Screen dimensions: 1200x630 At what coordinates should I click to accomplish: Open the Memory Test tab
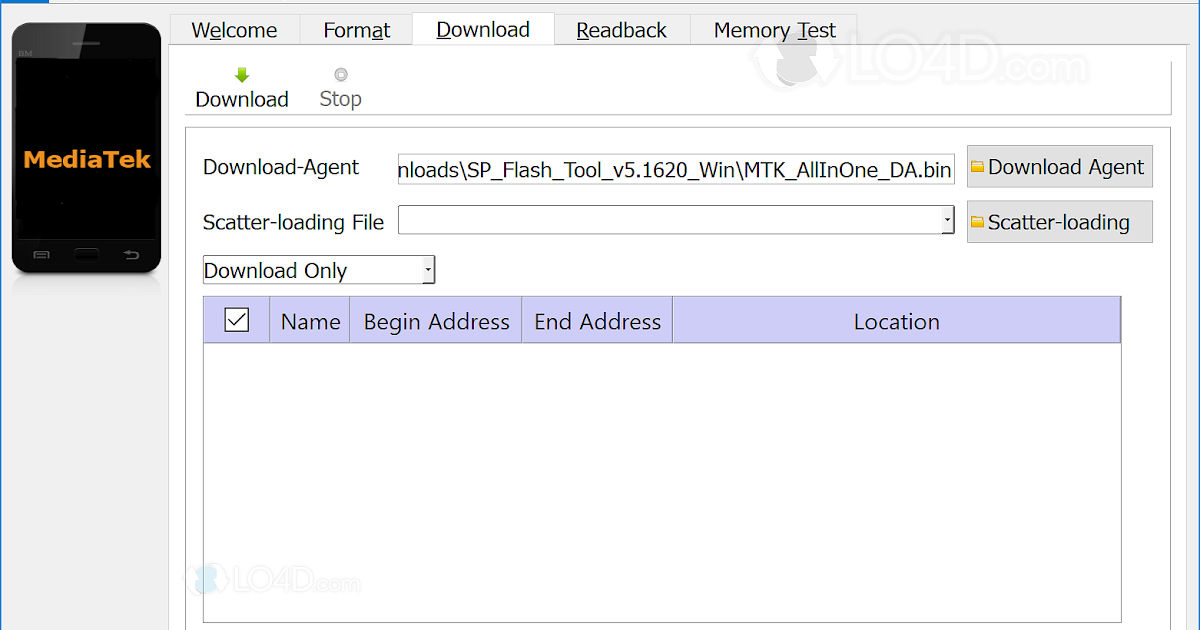774,30
